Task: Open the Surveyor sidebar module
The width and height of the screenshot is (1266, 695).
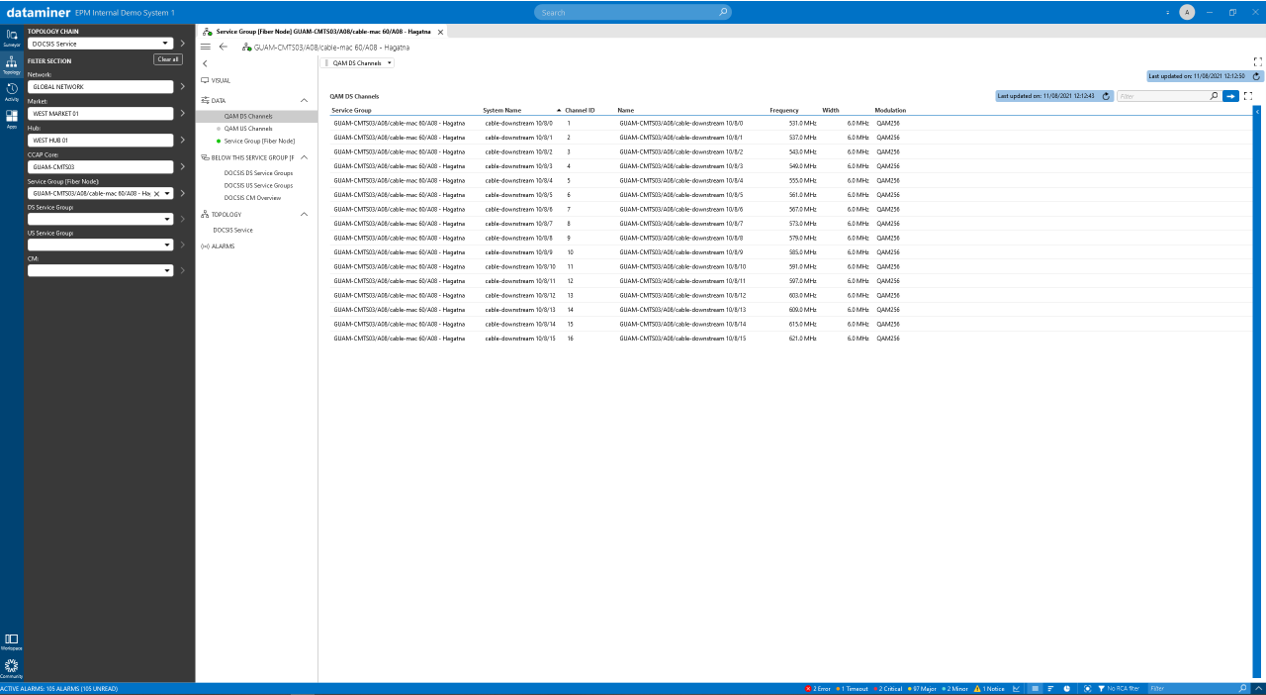Action: (x=12, y=38)
